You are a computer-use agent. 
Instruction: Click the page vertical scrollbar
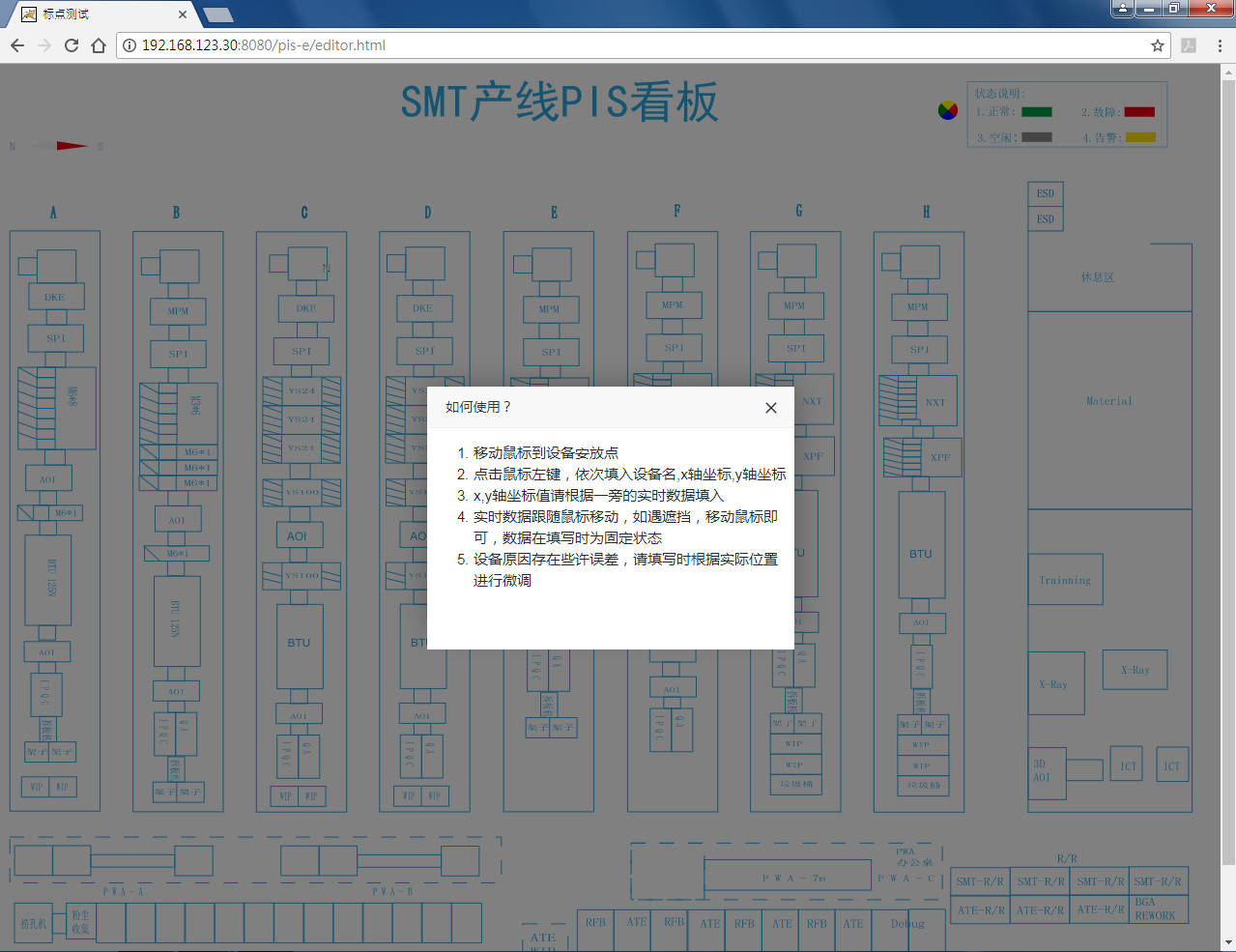pyautogui.click(x=1228, y=472)
